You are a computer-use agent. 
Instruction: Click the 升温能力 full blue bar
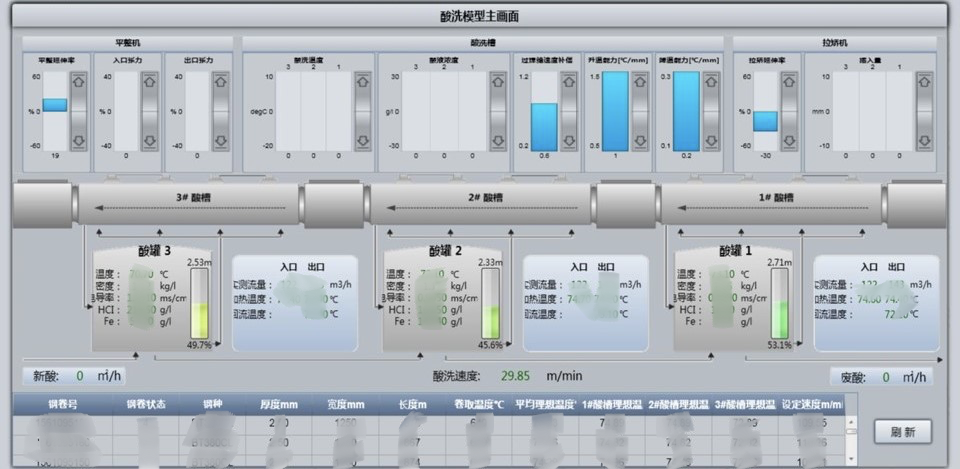pos(615,111)
